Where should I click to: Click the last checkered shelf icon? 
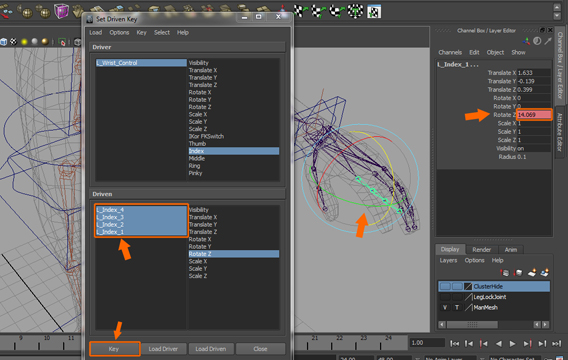tap(374, 12)
